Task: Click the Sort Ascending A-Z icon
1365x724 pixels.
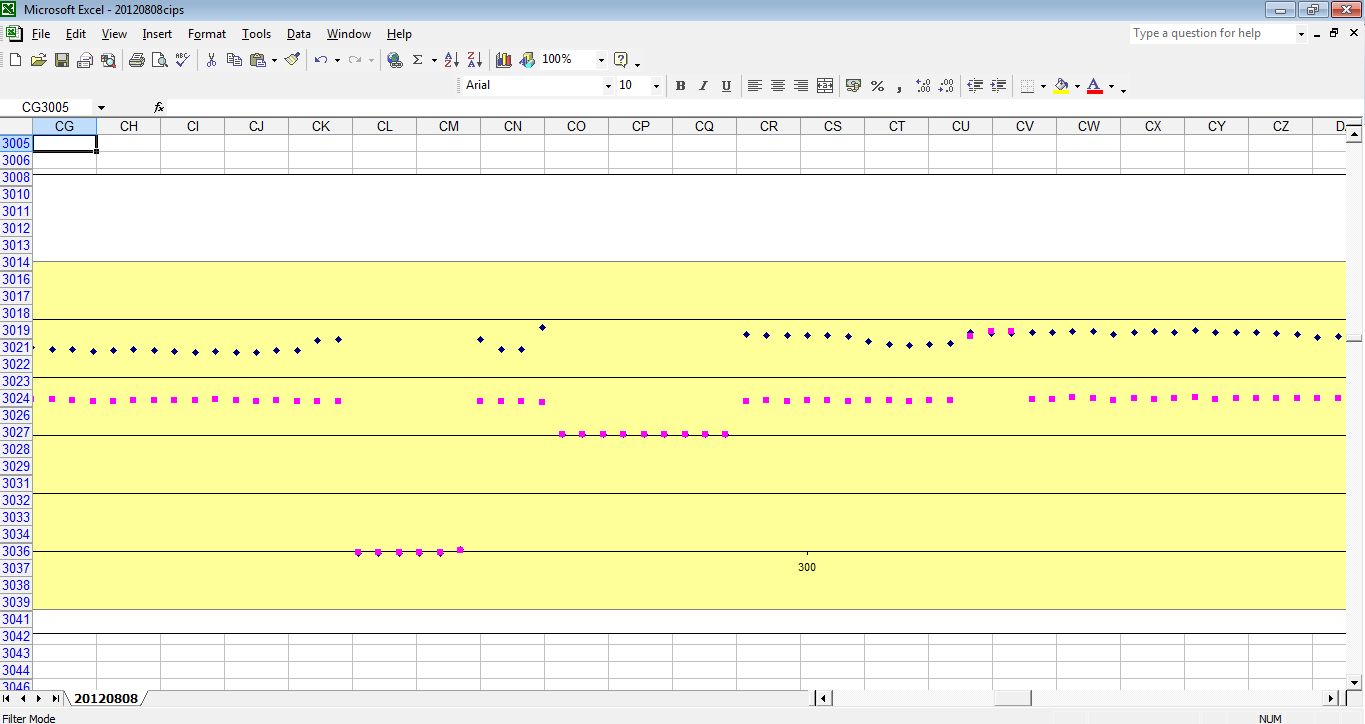Action: pos(451,60)
